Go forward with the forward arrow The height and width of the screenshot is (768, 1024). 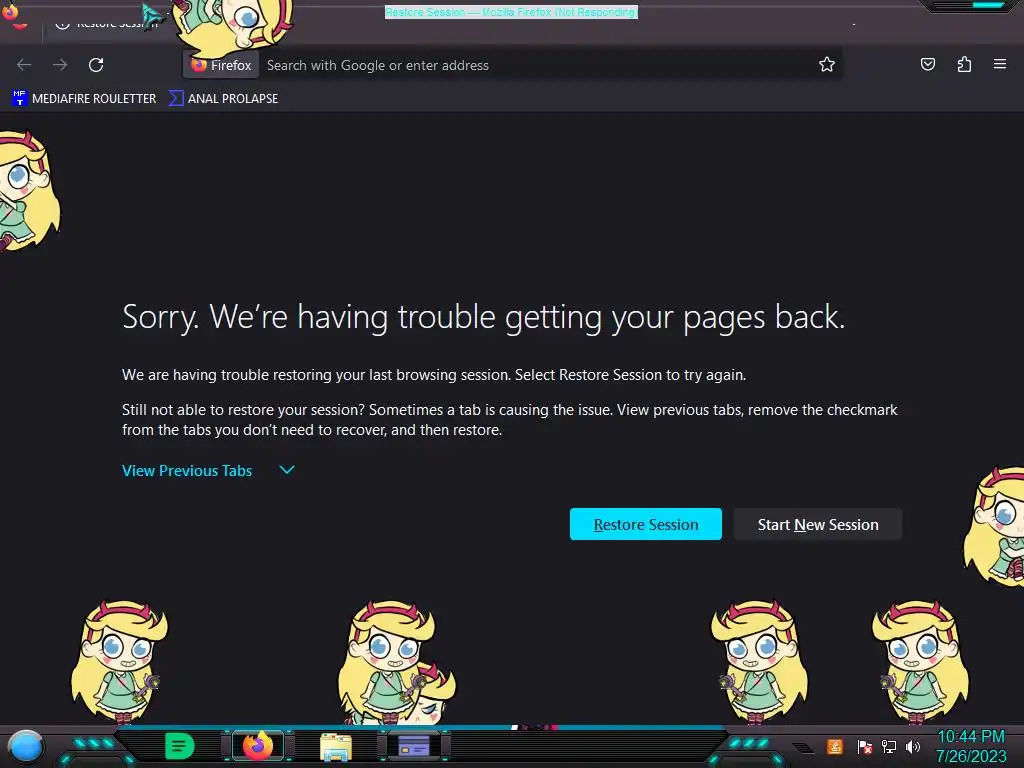point(60,65)
